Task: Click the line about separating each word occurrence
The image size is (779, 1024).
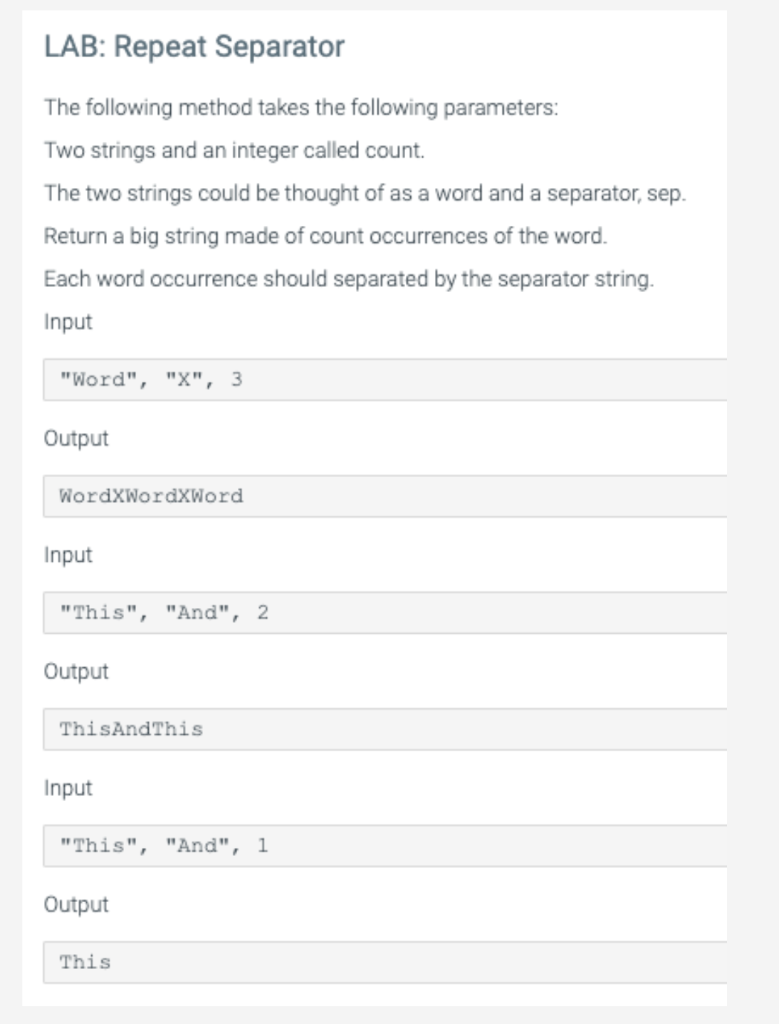Action: point(349,280)
